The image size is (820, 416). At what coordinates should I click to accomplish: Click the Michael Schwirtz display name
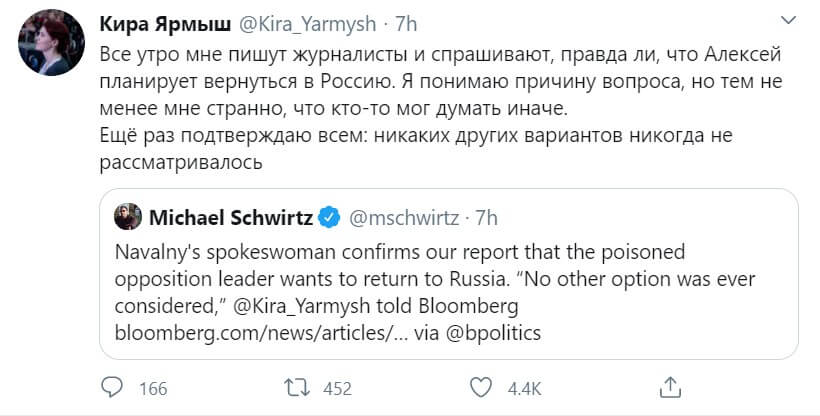[x=230, y=217]
